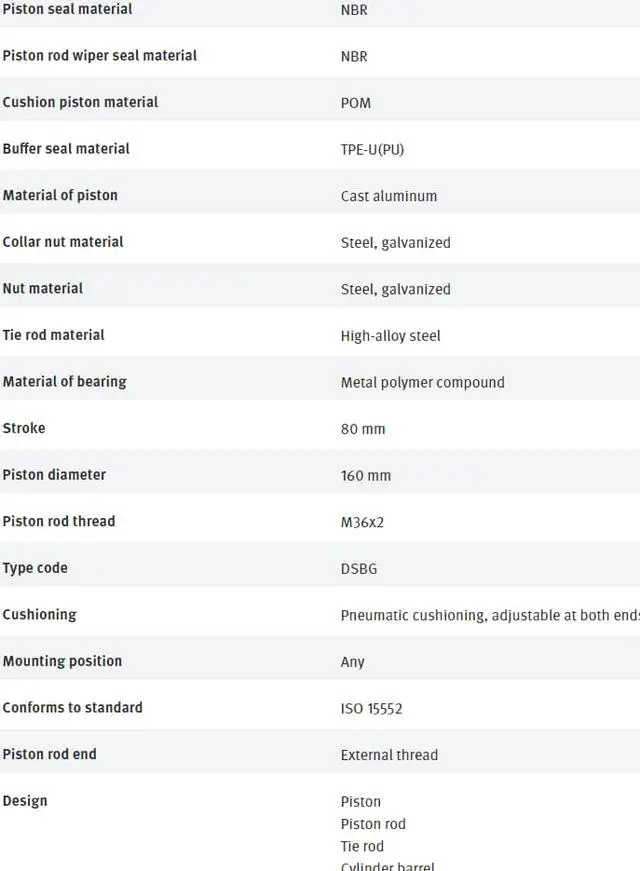Click the 'Piston seal material' label

pyautogui.click(x=67, y=9)
